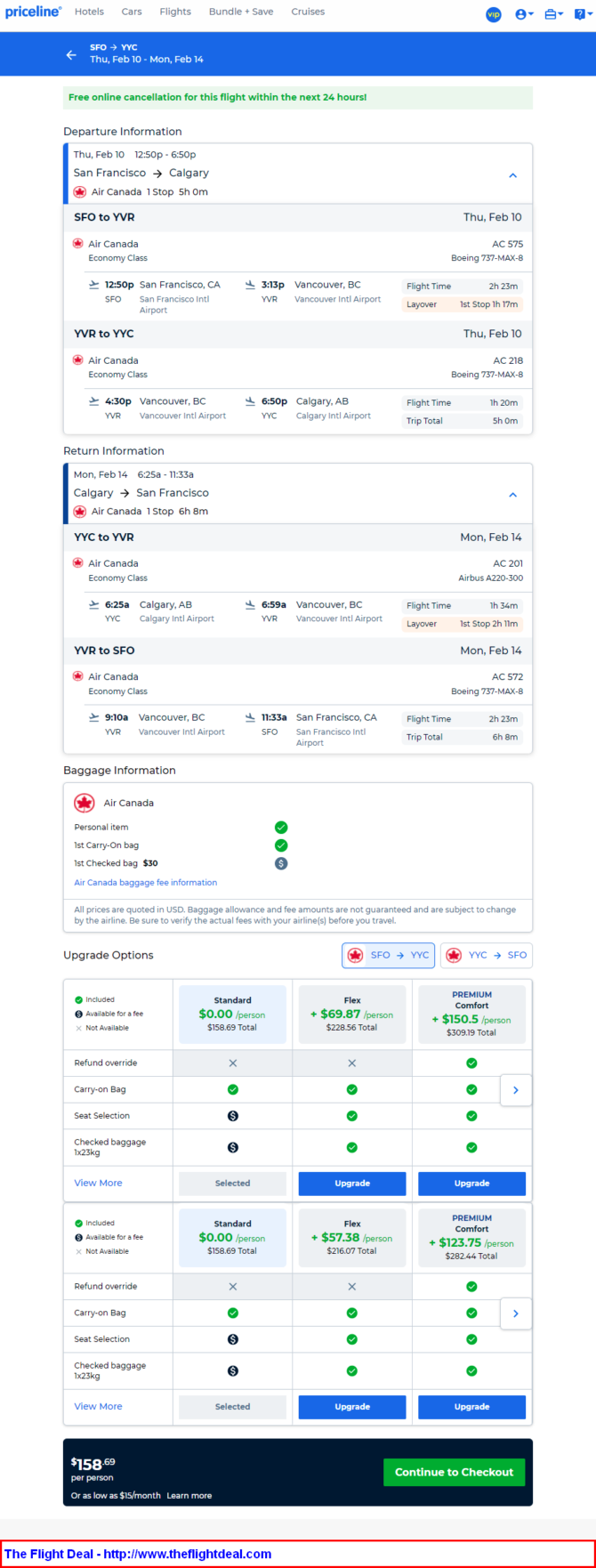Open the help question-mark menu
The width and height of the screenshot is (596, 1568).
tap(582, 14)
